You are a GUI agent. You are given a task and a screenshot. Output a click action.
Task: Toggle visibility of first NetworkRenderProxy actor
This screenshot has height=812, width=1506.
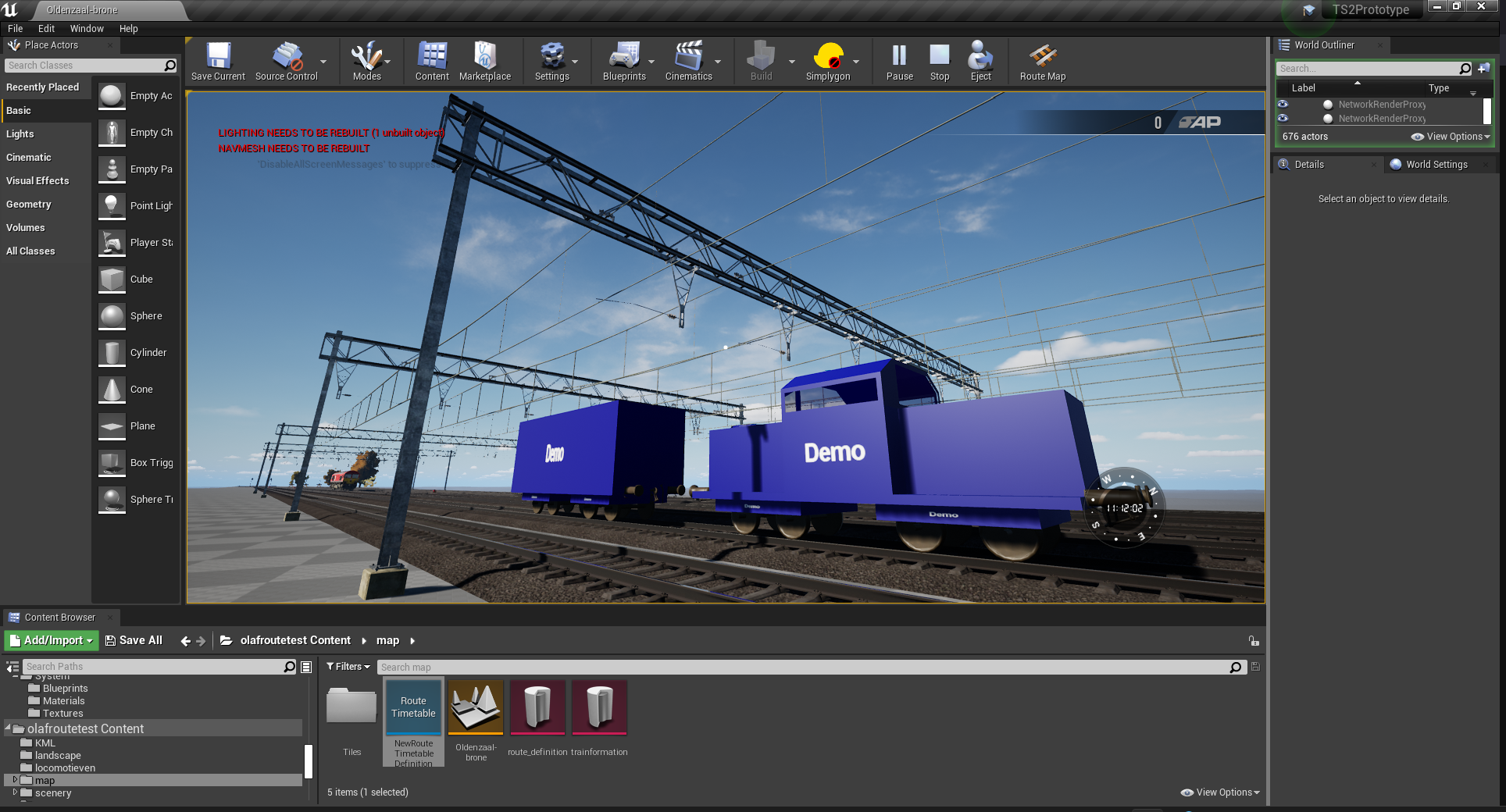click(x=1283, y=104)
